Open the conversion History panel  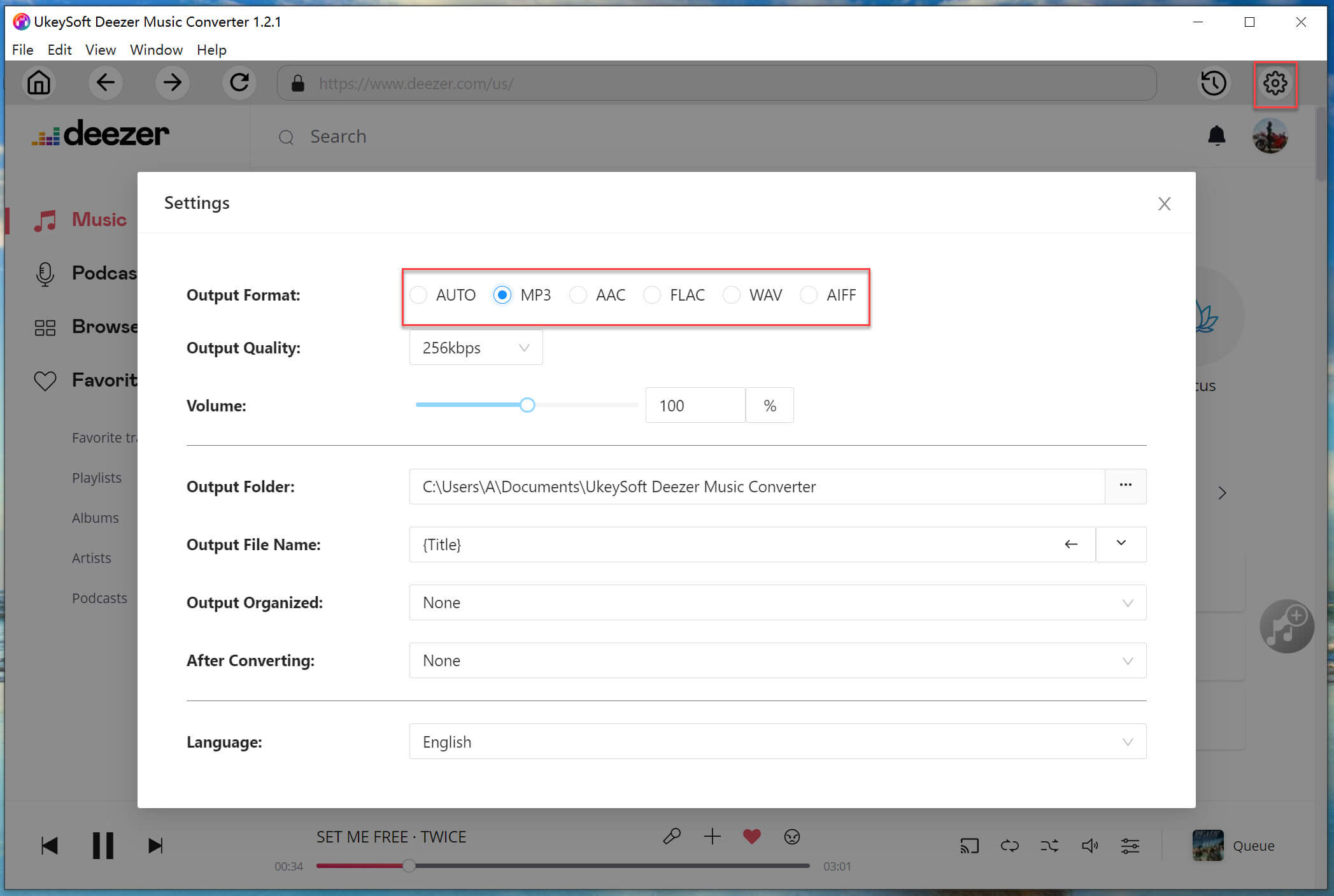tap(1213, 83)
